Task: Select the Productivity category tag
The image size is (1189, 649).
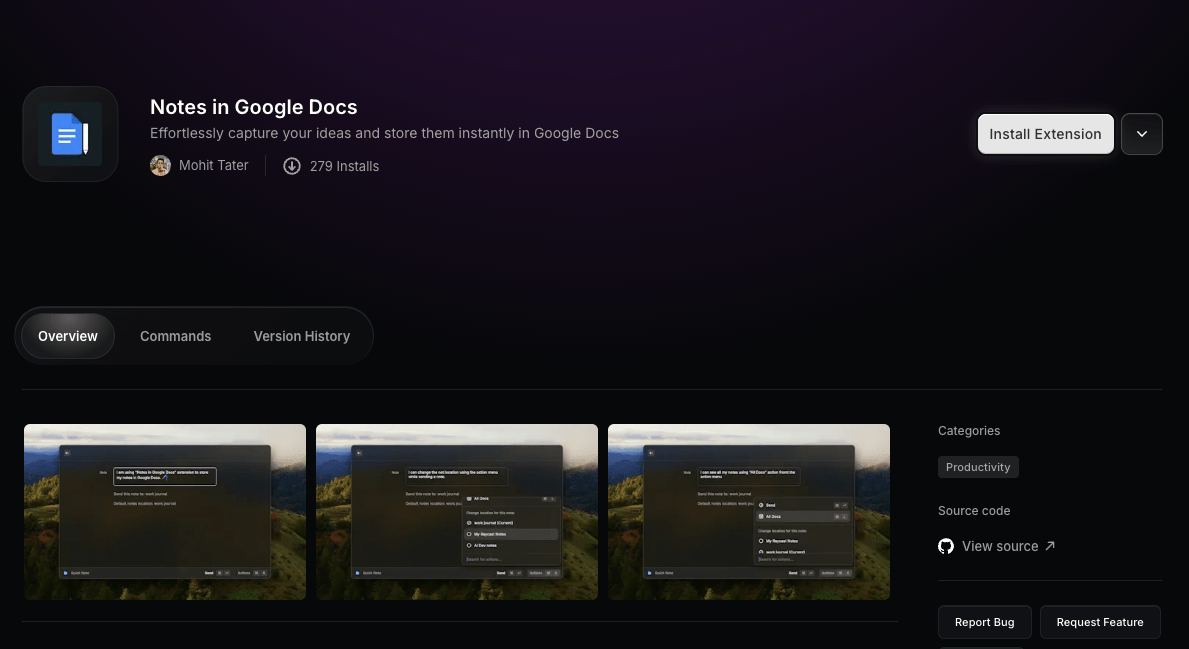Action: click(x=978, y=467)
